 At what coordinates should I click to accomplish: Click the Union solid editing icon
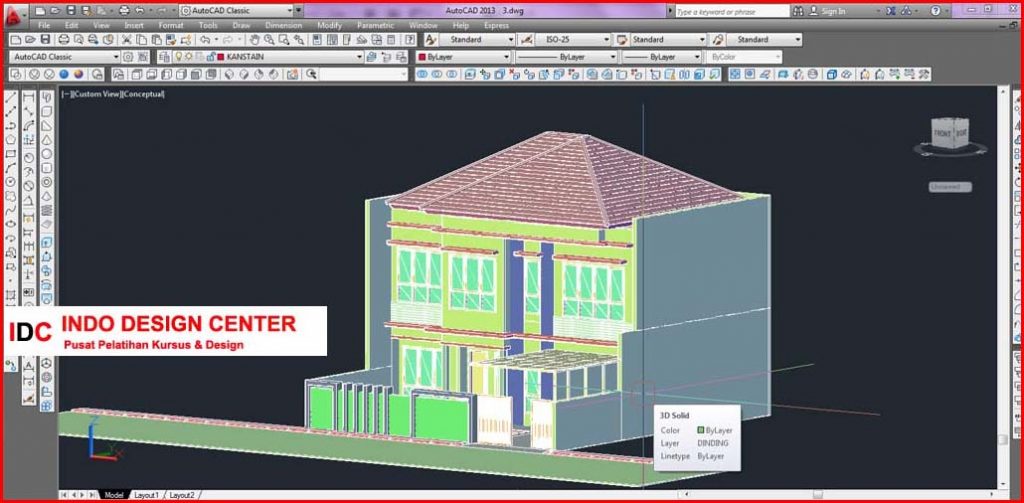coord(421,74)
